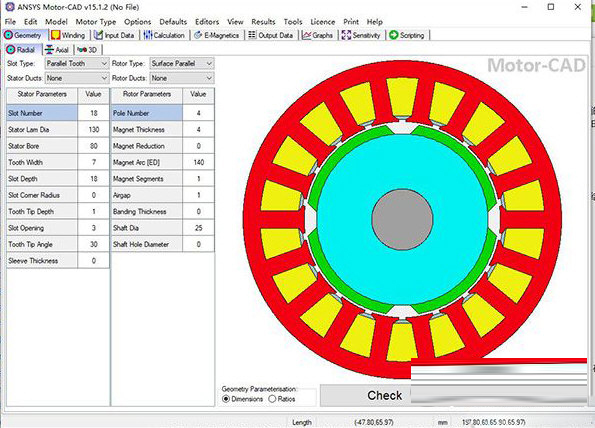
Task: Click the Input Data tab icon
Action: coord(99,35)
